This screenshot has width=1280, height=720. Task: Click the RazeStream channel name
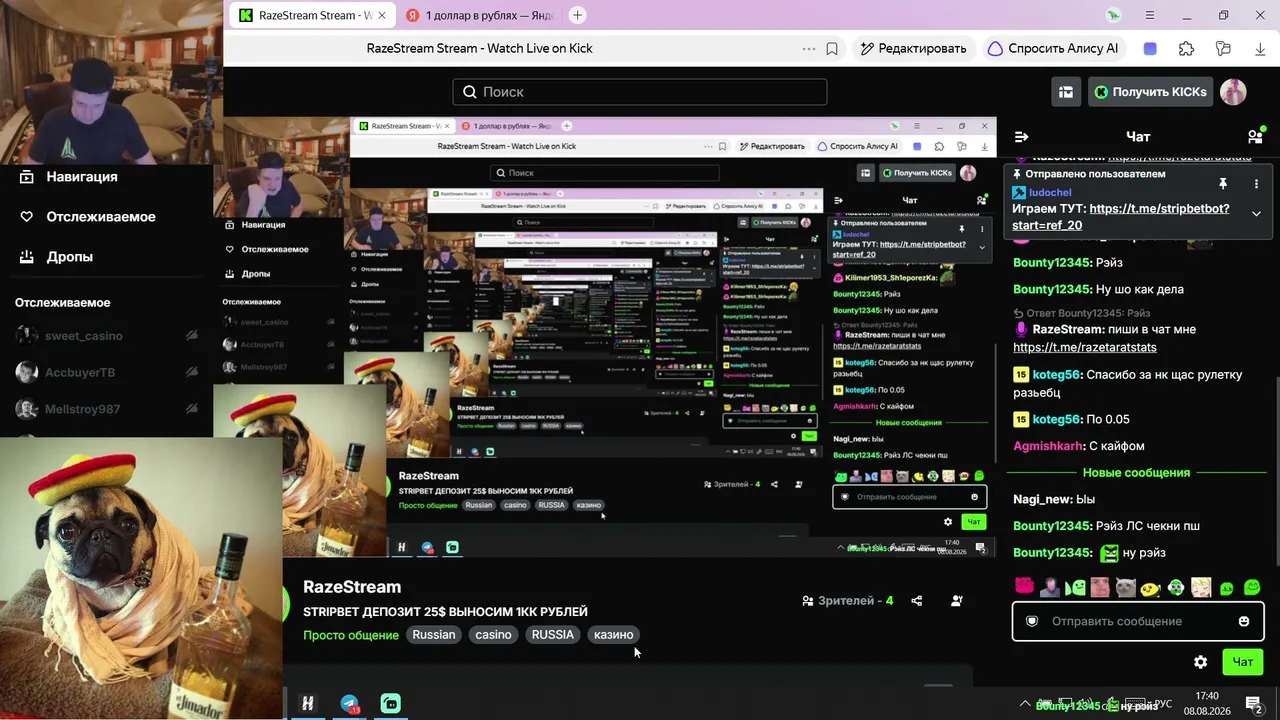pos(352,587)
